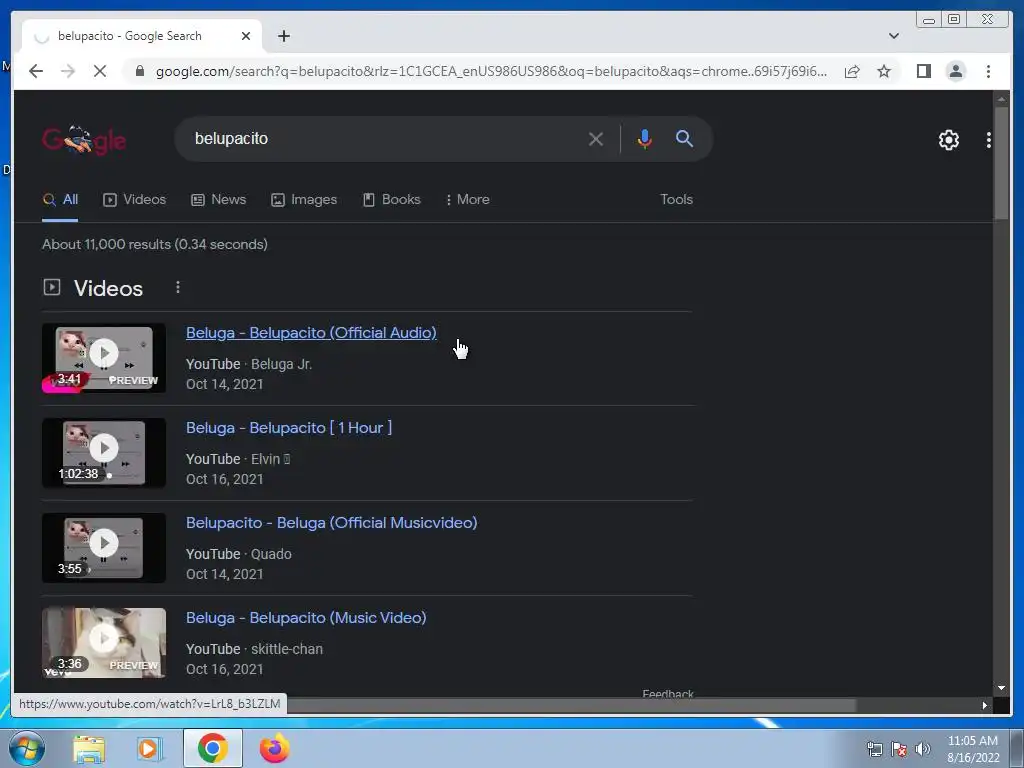The width and height of the screenshot is (1024, 768).
Task: Stop loading the page
Action: [100, 71]
